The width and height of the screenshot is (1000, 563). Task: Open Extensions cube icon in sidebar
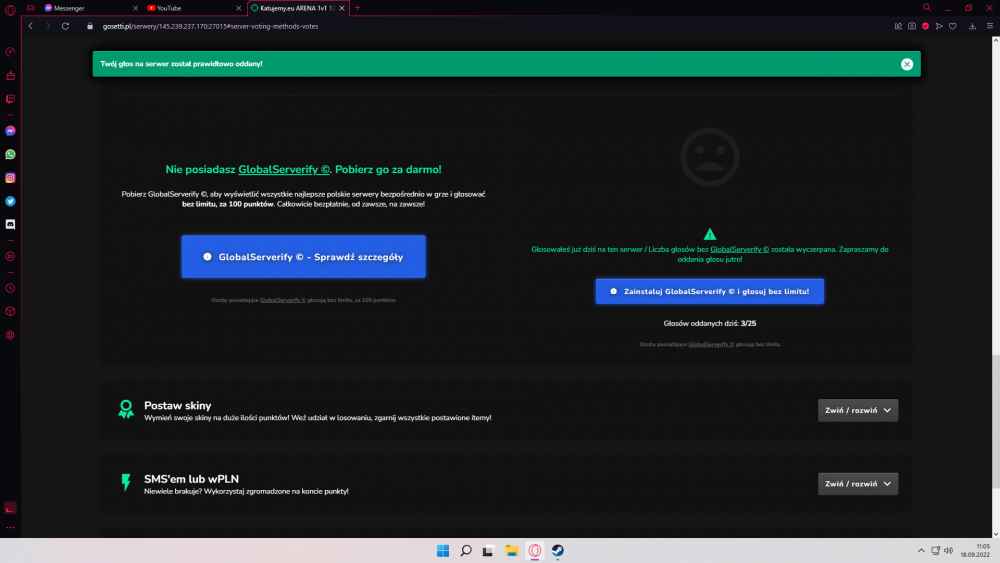[x=10, y=312]
